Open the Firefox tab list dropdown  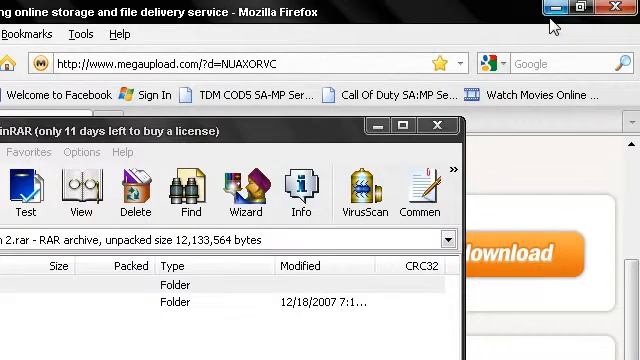coord(632,122)
